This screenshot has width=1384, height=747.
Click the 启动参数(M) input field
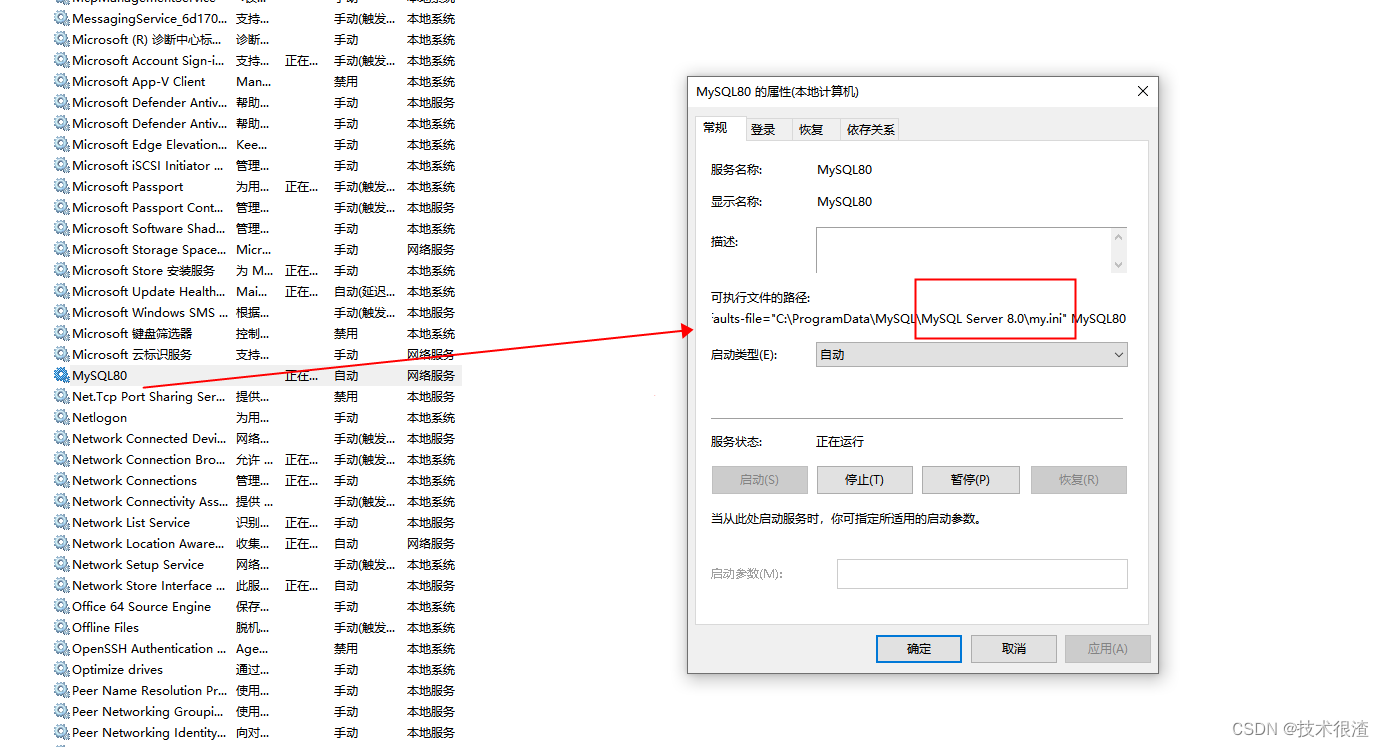coord(982,574)
